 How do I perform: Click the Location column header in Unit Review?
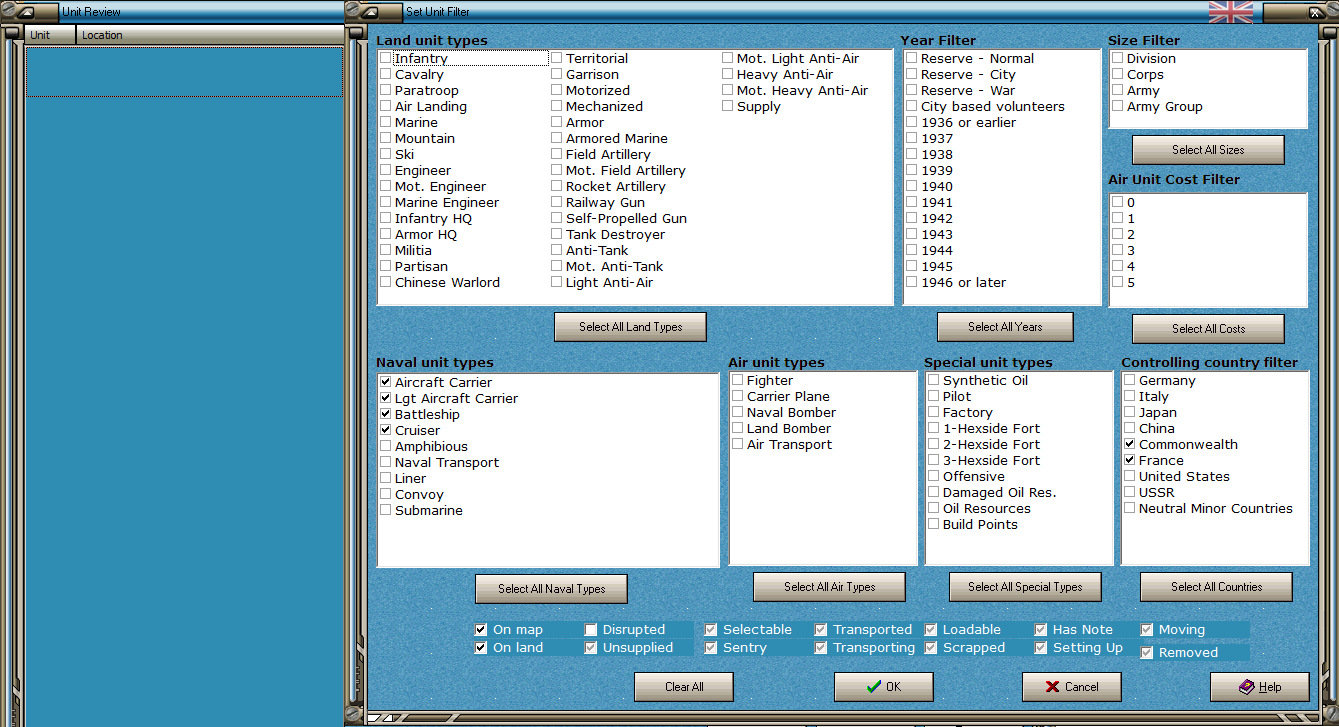[210, 35]
